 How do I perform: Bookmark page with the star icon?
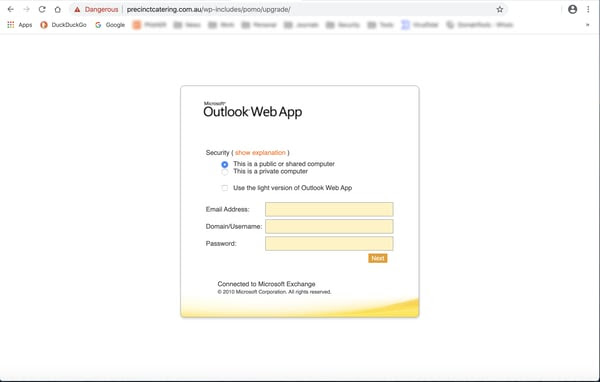coord(500,10)
